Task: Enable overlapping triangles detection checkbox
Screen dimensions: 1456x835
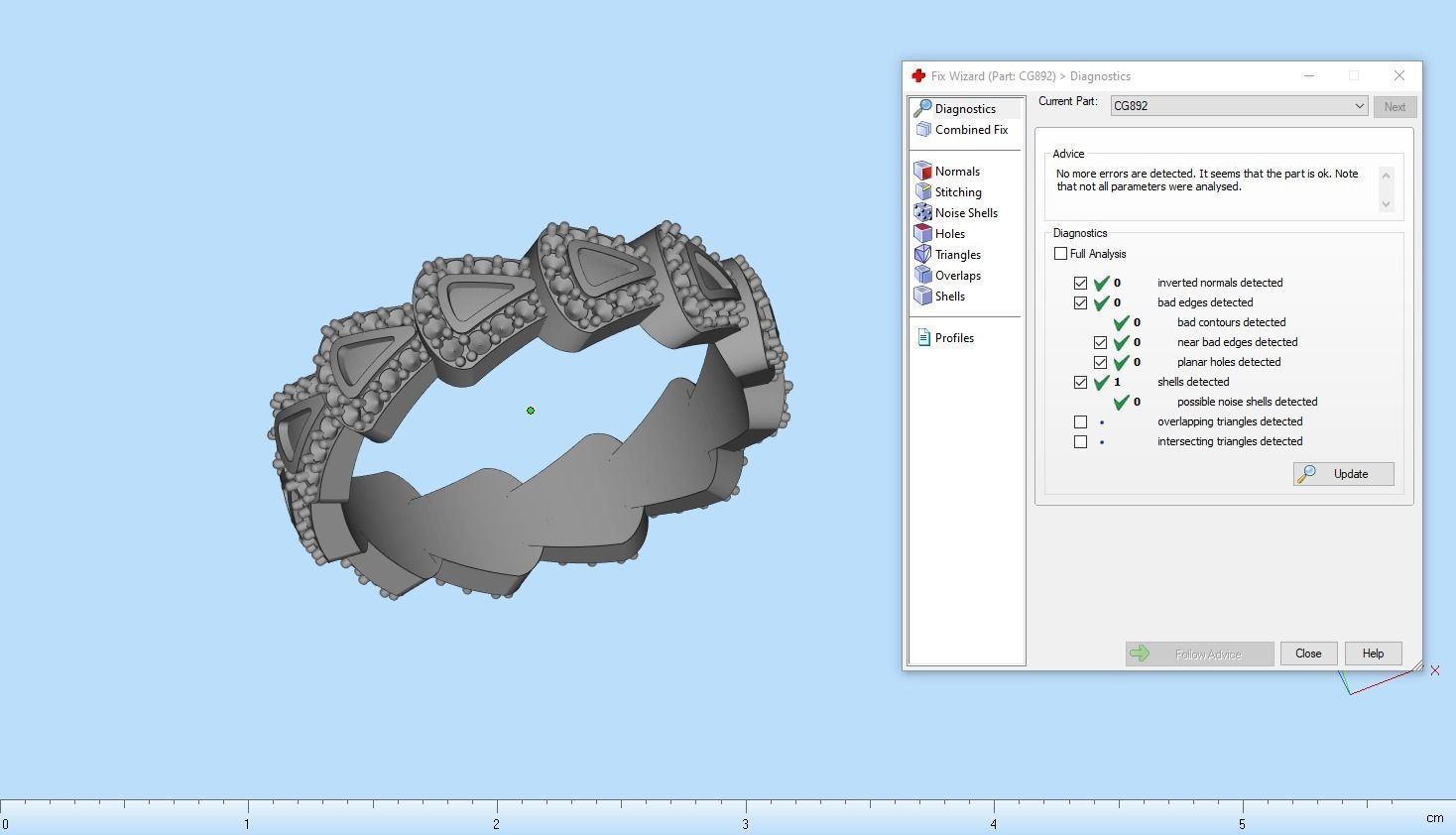Action: tap(1081, 422)
